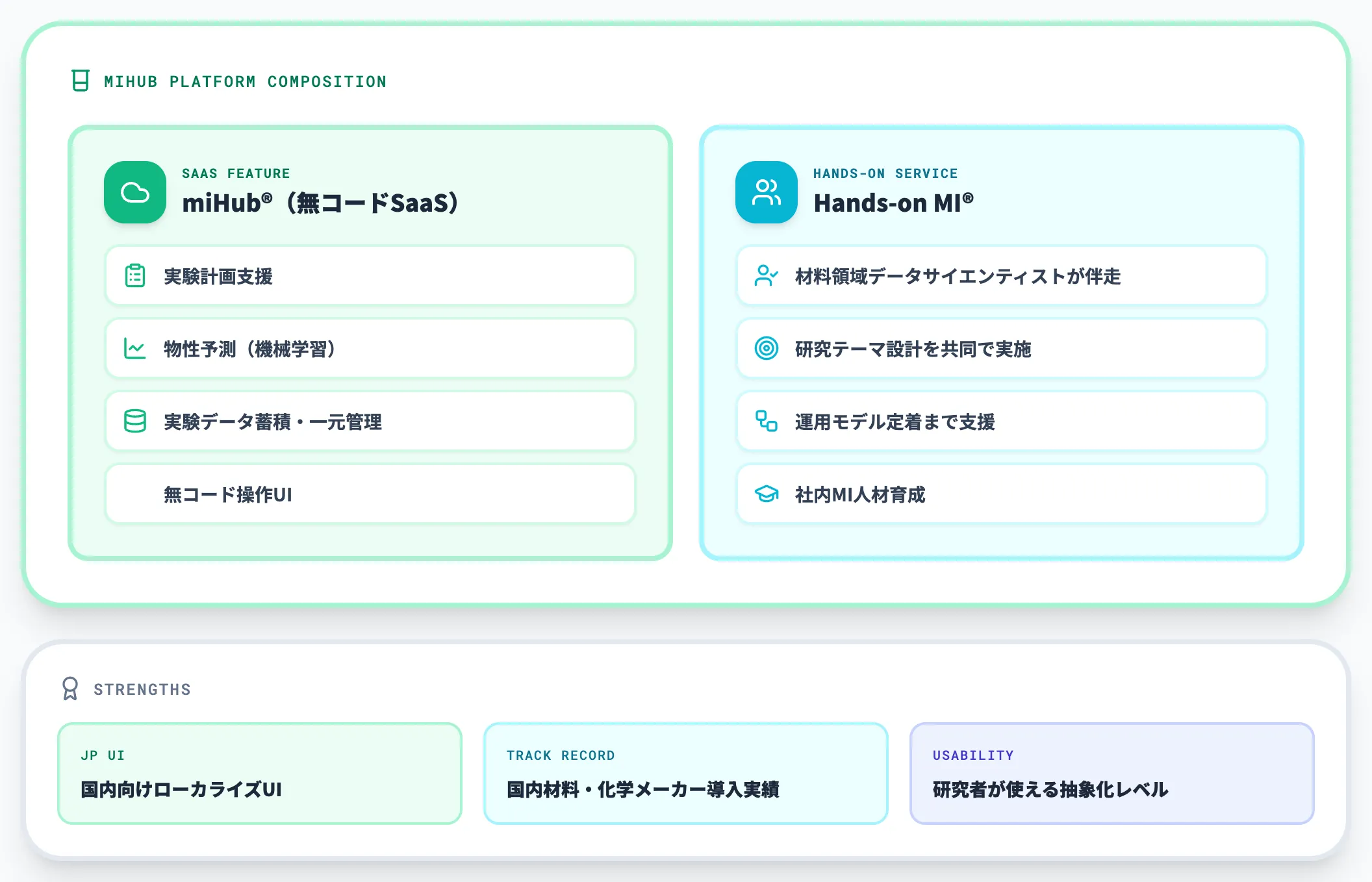The width and height of the screenshot is (1372, 882).
Task: Click the SAAS FEATURE label
Action: point(236,173)
